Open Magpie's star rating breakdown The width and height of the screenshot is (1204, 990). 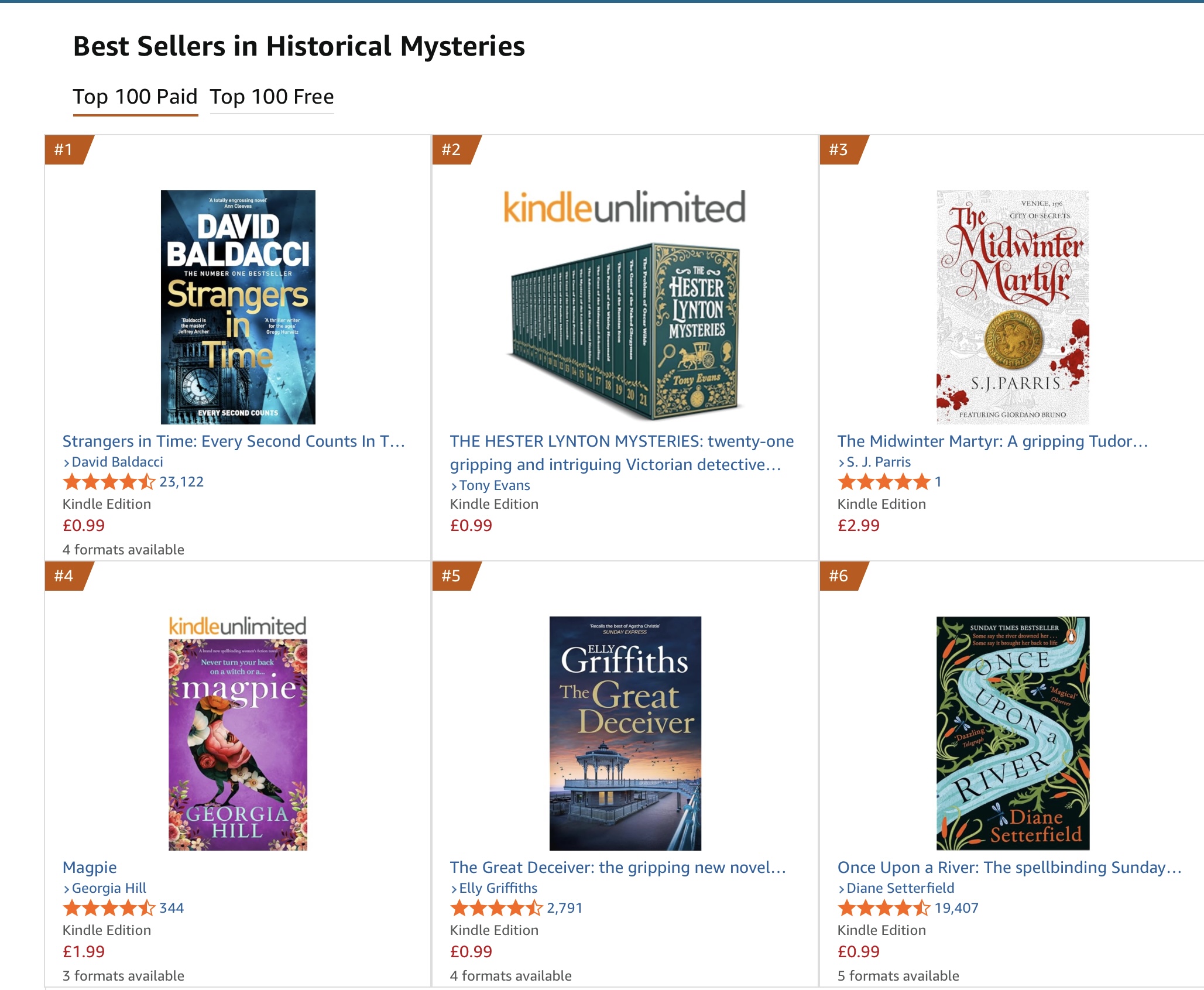109,908
